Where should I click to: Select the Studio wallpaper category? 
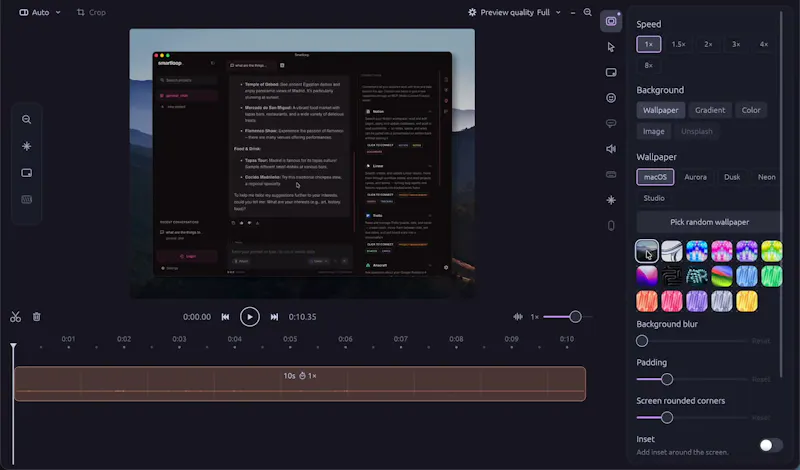(x=654, y=198)
